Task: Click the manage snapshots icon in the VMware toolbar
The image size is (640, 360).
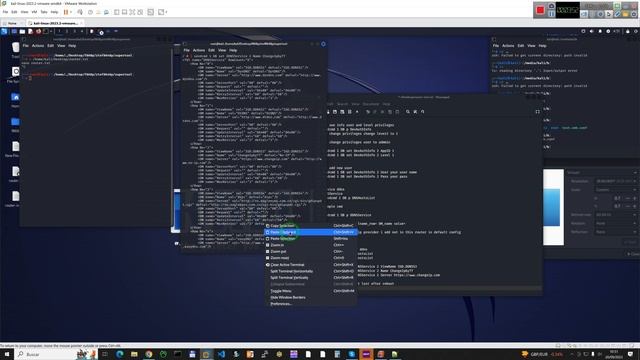Action: click(x=107, y=12)
